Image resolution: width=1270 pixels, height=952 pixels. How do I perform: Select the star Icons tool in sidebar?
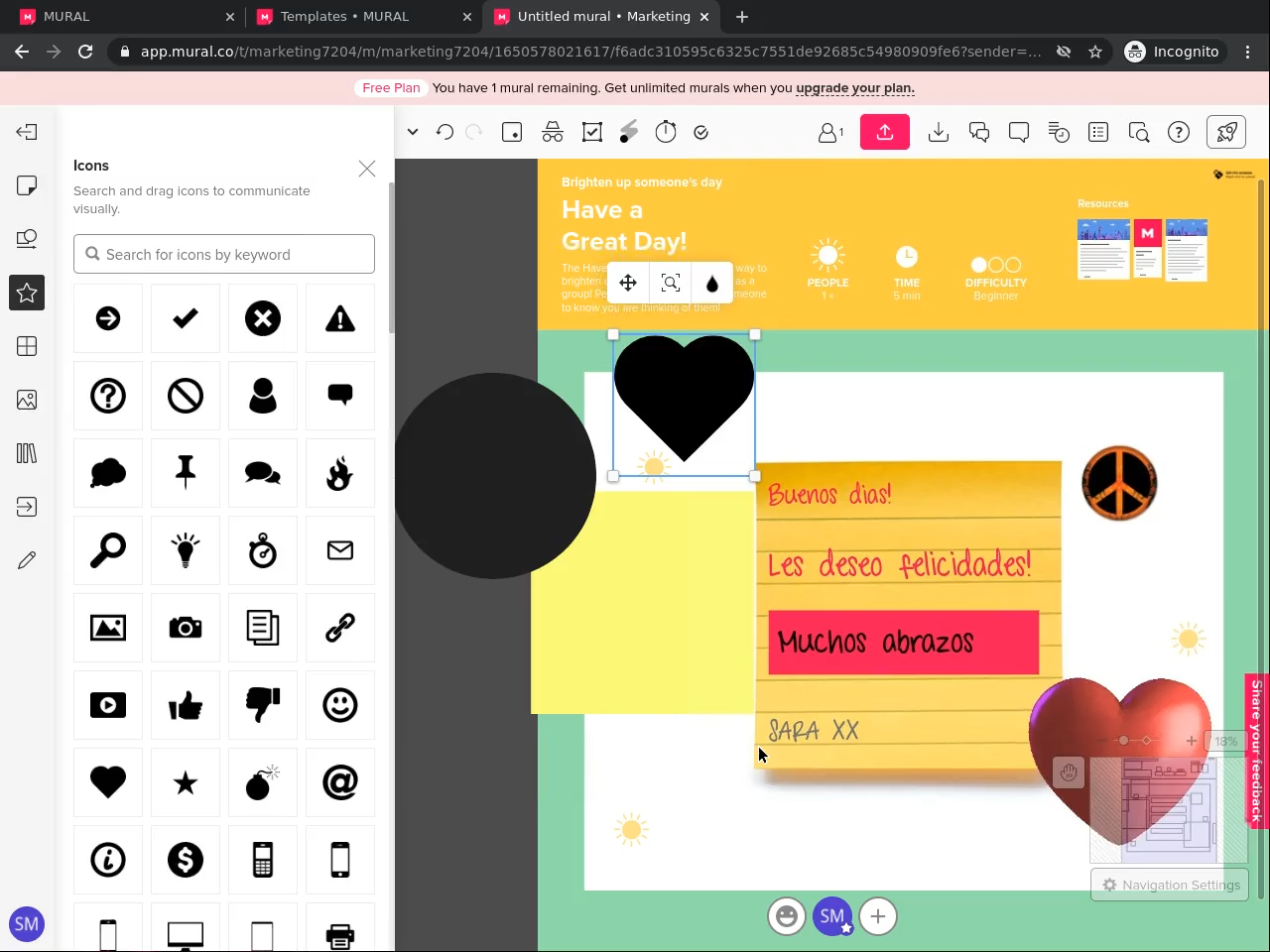pos(27,293)
